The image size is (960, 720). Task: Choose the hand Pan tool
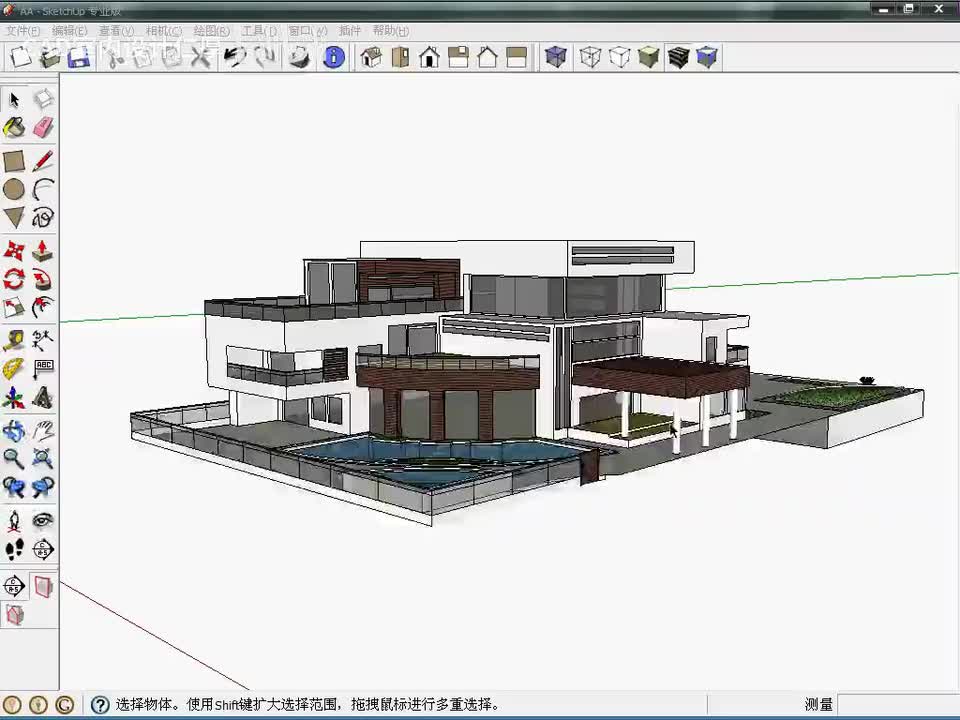(43, 431)
